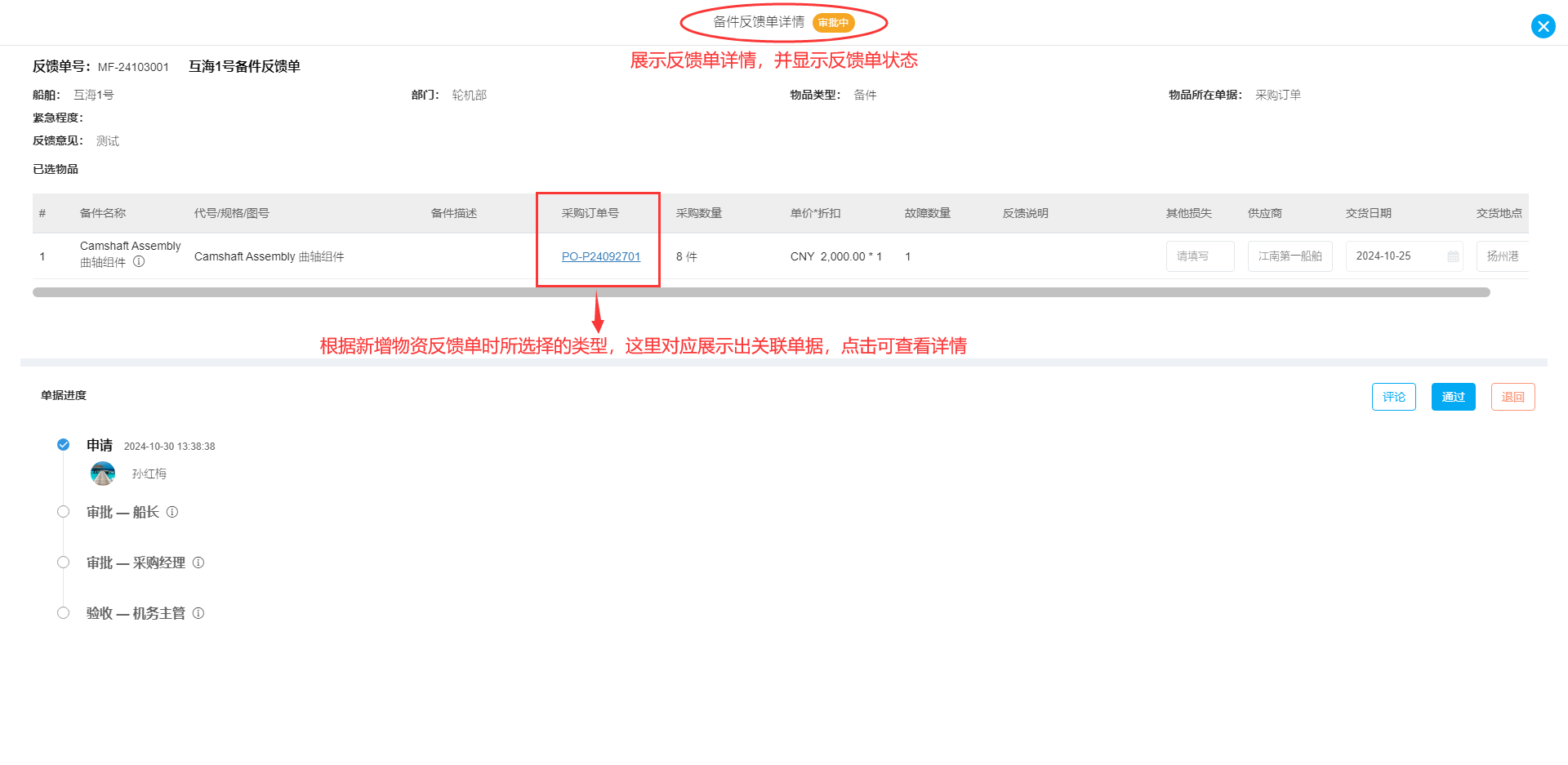Click the 单价*折扣 column header
Screen dimensions: 1568x765
(816, 213)
